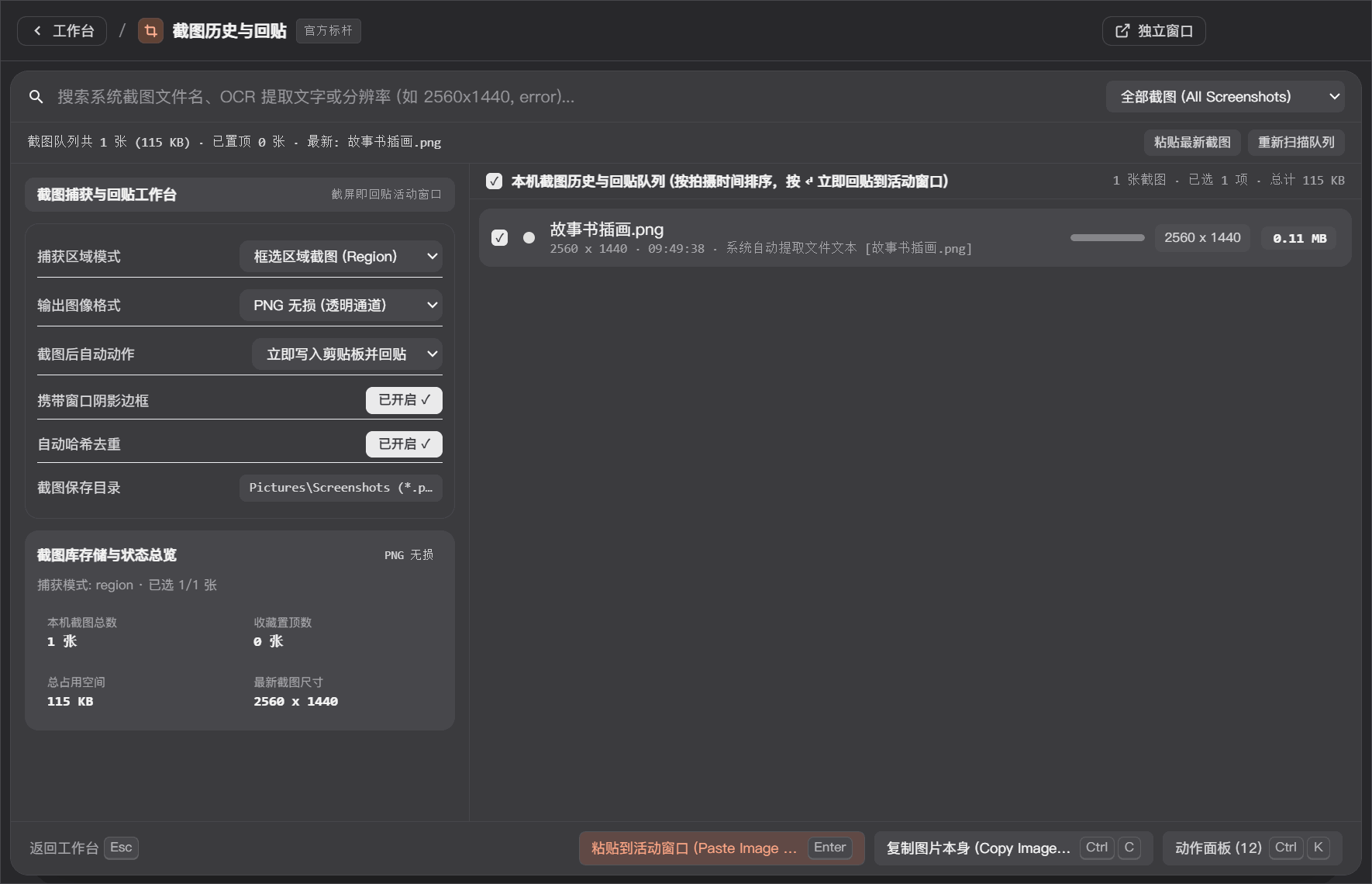
Task: Click the crop icon beside 截图历史与回贴
Action: (150, 31)
